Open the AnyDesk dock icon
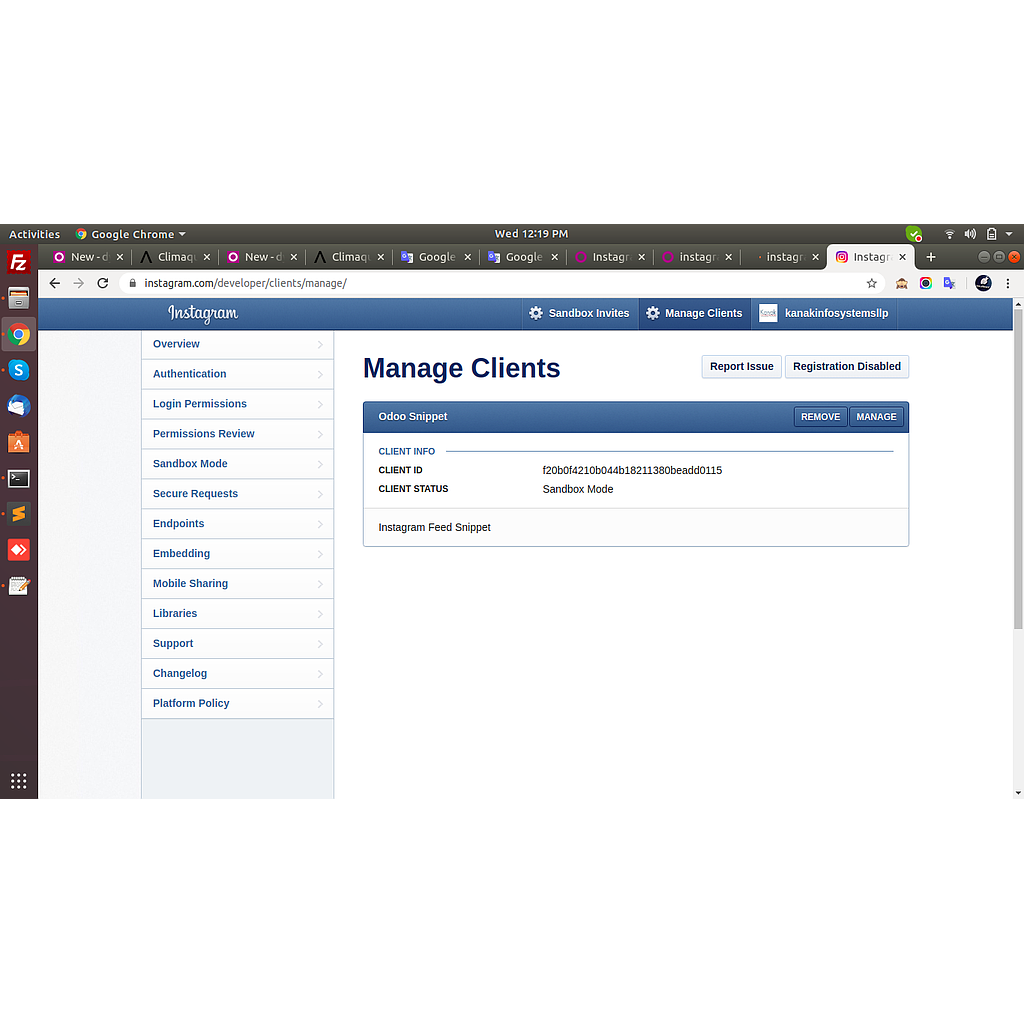1024x1024 pixels. coord(18,550)
